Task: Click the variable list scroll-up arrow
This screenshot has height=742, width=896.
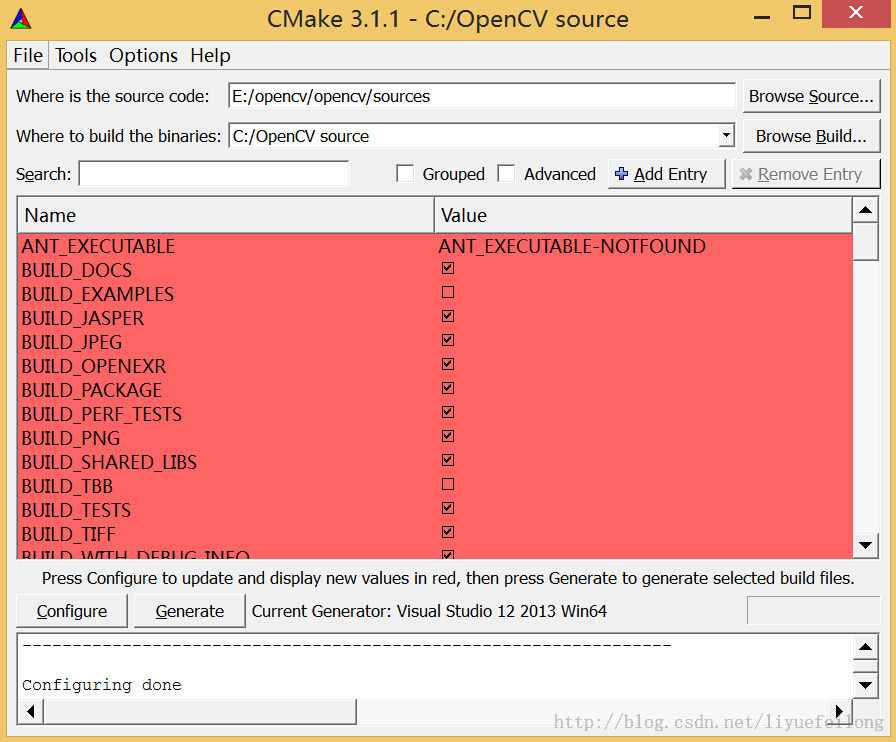Action: [x=865, y=210]
